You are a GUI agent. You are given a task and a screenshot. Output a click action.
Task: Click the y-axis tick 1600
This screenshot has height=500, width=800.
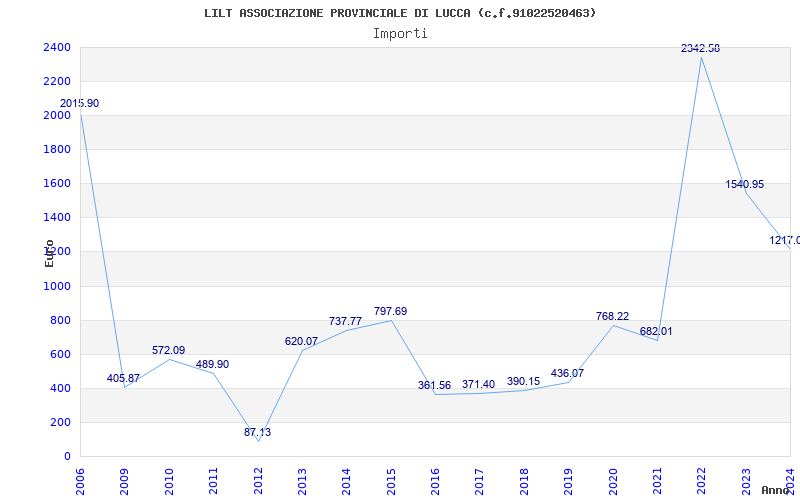[57, 184]
